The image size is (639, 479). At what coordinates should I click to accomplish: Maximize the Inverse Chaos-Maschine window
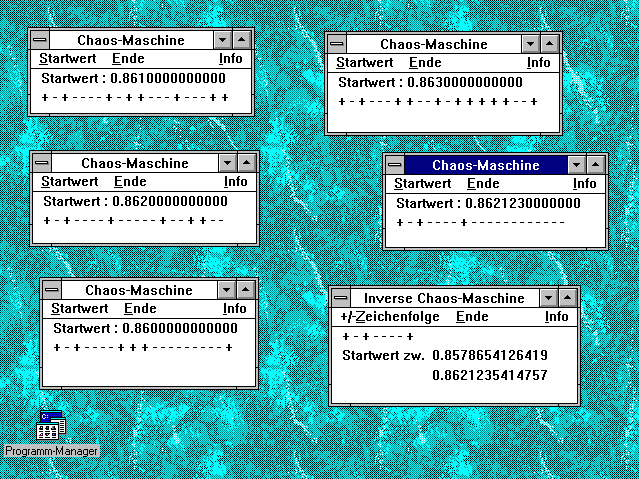pos(568,298)
